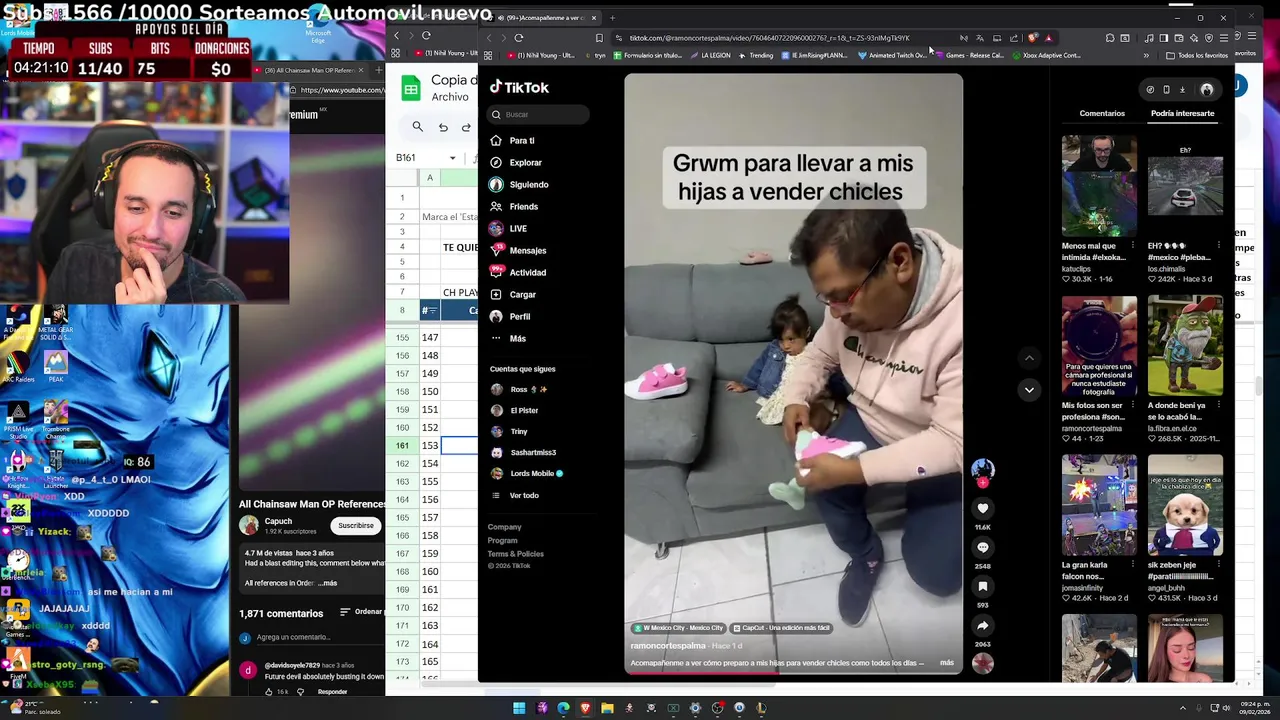Open 'EH? #mexico' suggested car video
The height and width of the screenshot is (720, 1280).
(x=1185, y=186)
